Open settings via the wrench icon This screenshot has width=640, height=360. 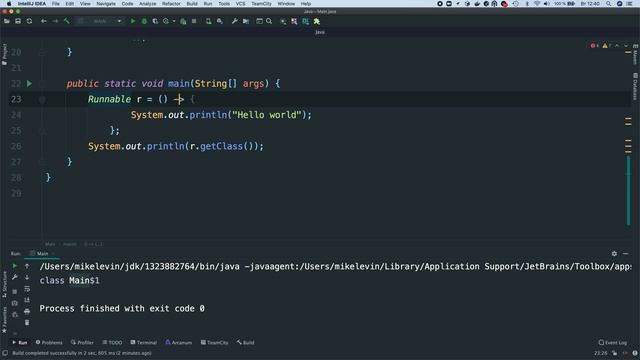click(x=234, y=21)
